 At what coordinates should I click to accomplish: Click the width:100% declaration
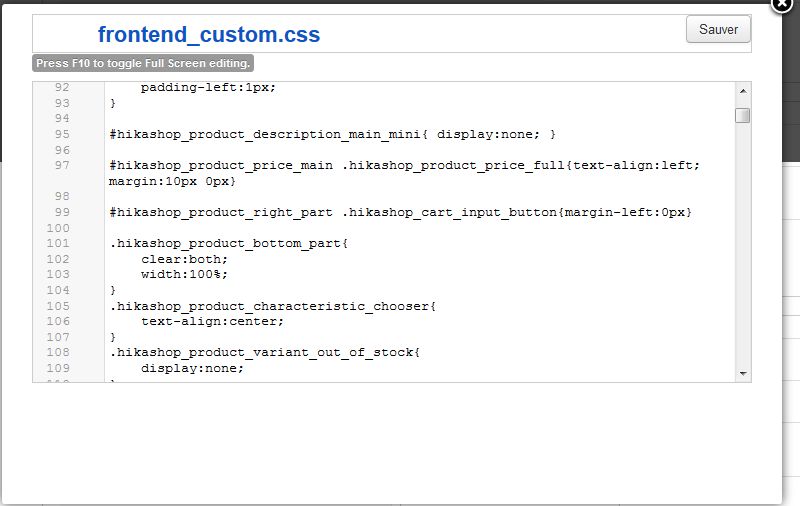184,274
